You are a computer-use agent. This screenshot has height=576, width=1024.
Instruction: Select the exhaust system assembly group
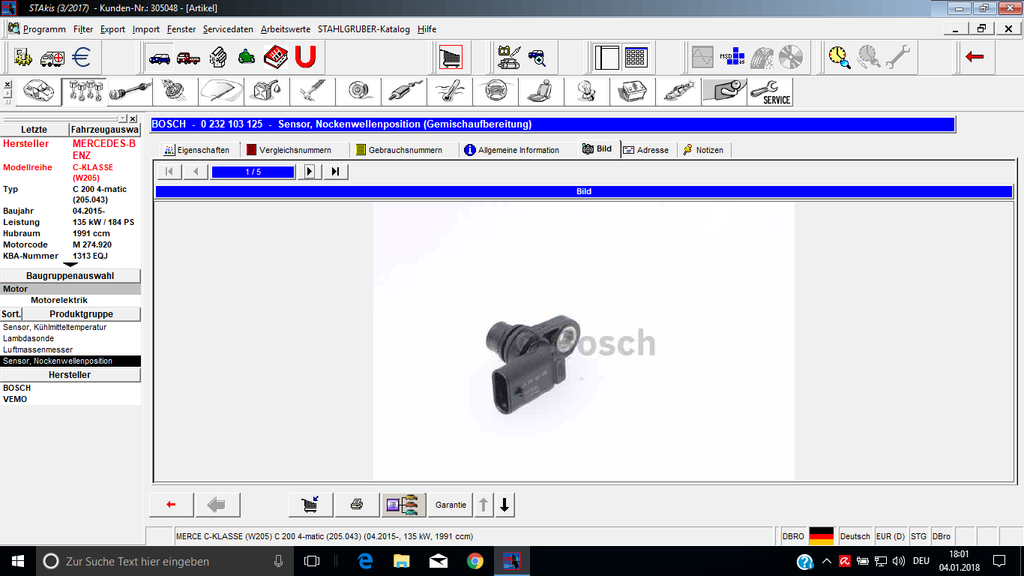tap(404, 91)
